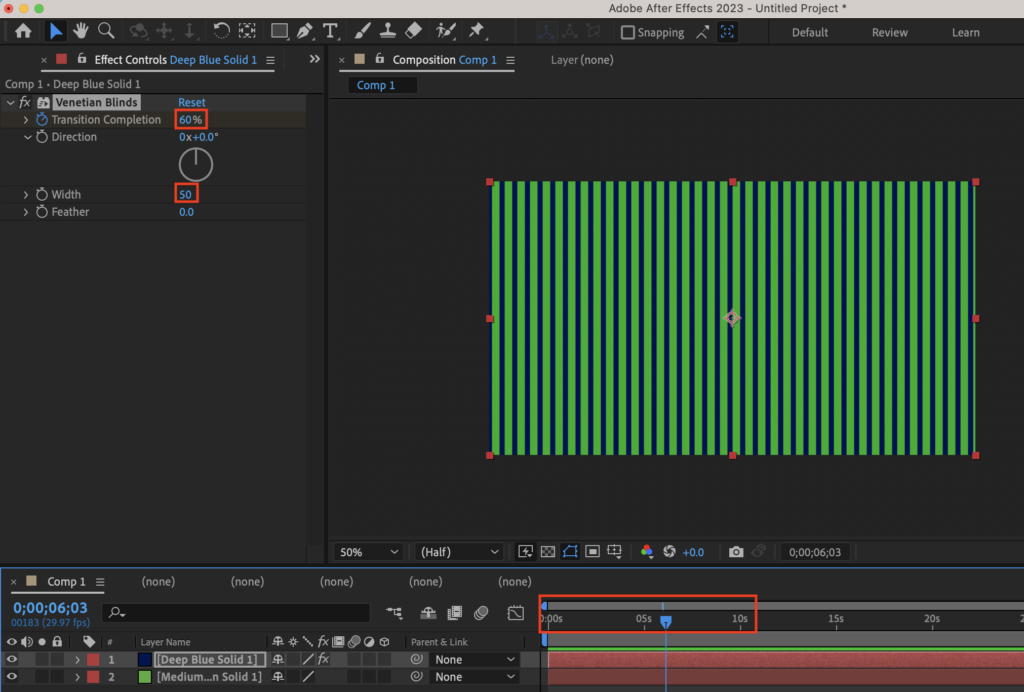Hide the Deep Blue Solid 1 layer
This screenshot has height=692, width=1024.
click(x=11, y=659)
